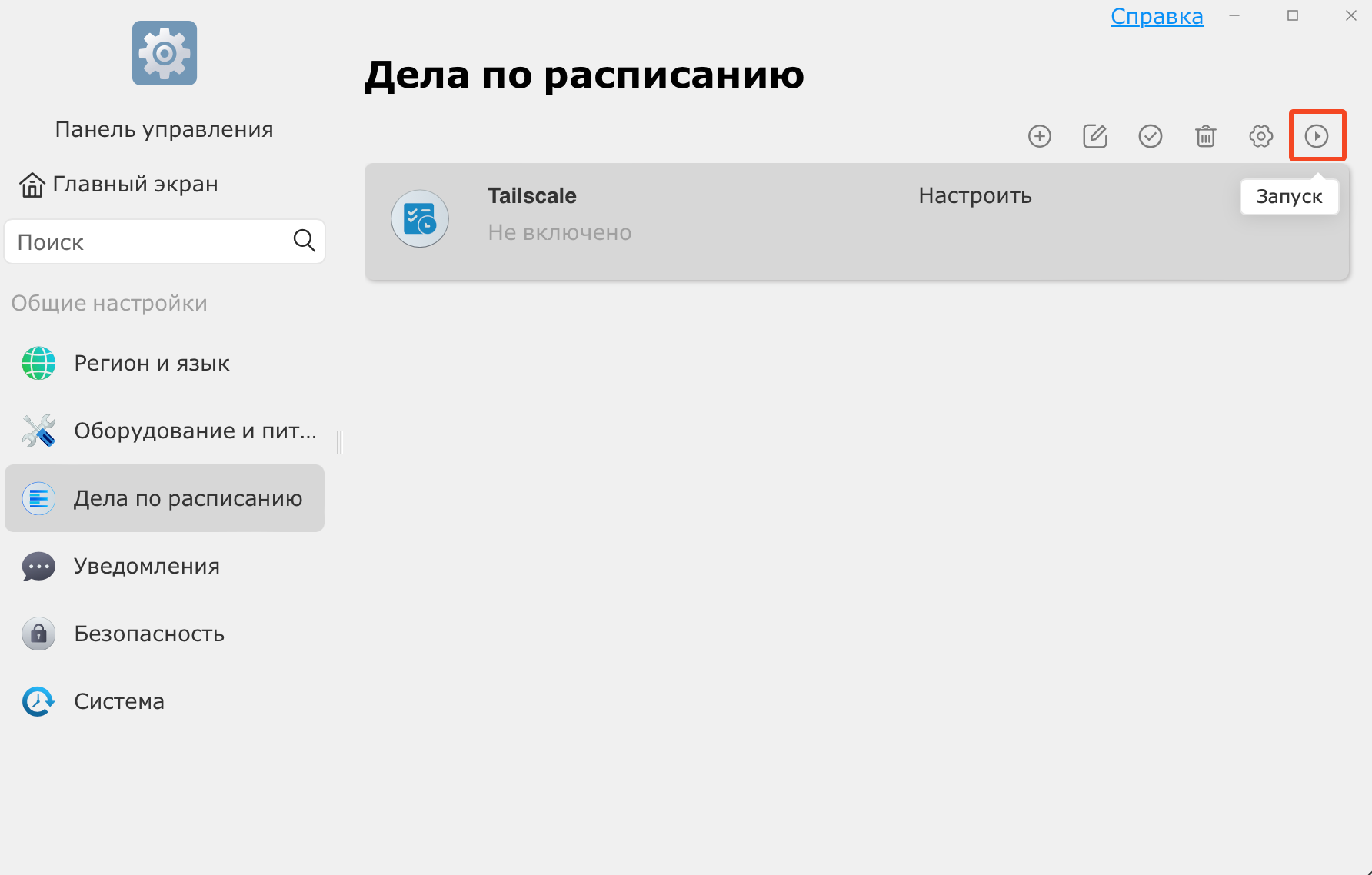Click the Control Panel gear logo

tap(165, 53)
